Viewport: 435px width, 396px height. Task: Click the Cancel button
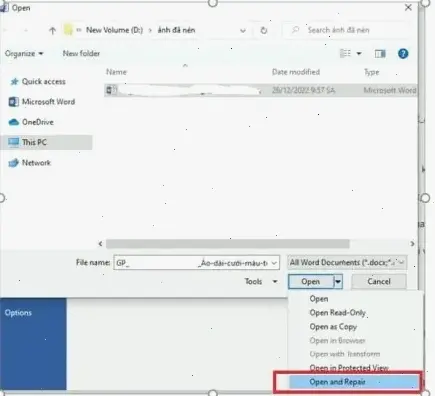click(379, 282)
